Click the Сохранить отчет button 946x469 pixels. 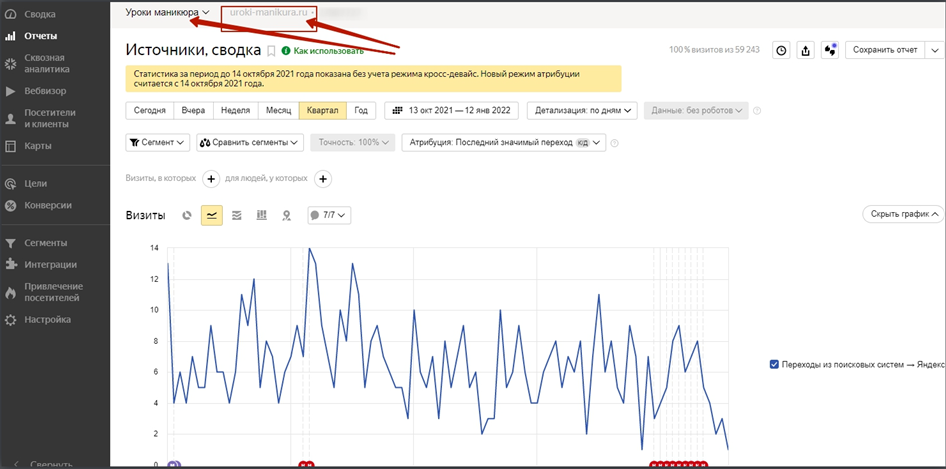[x=886, y=50]
